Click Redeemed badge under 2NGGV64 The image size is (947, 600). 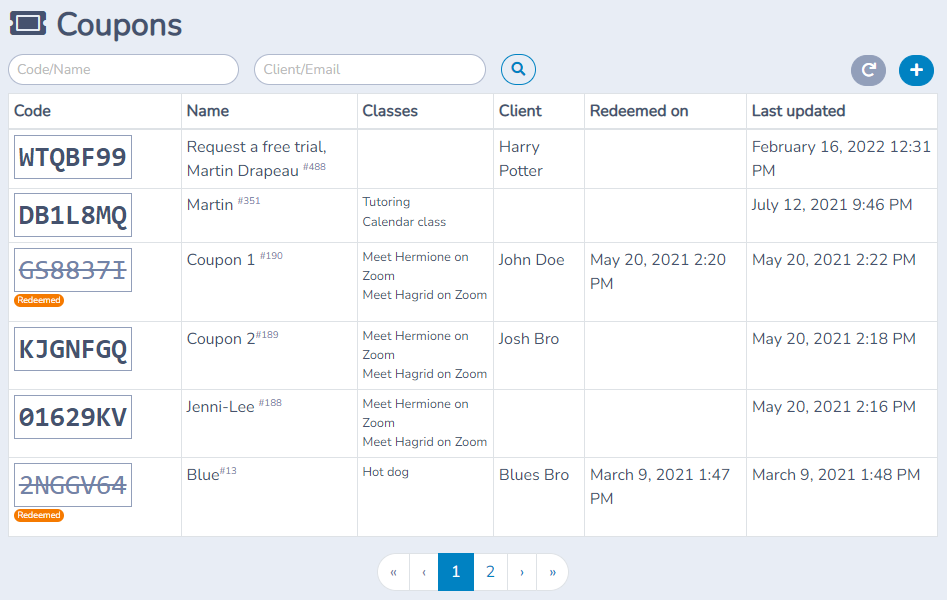(x=39, y=515)
